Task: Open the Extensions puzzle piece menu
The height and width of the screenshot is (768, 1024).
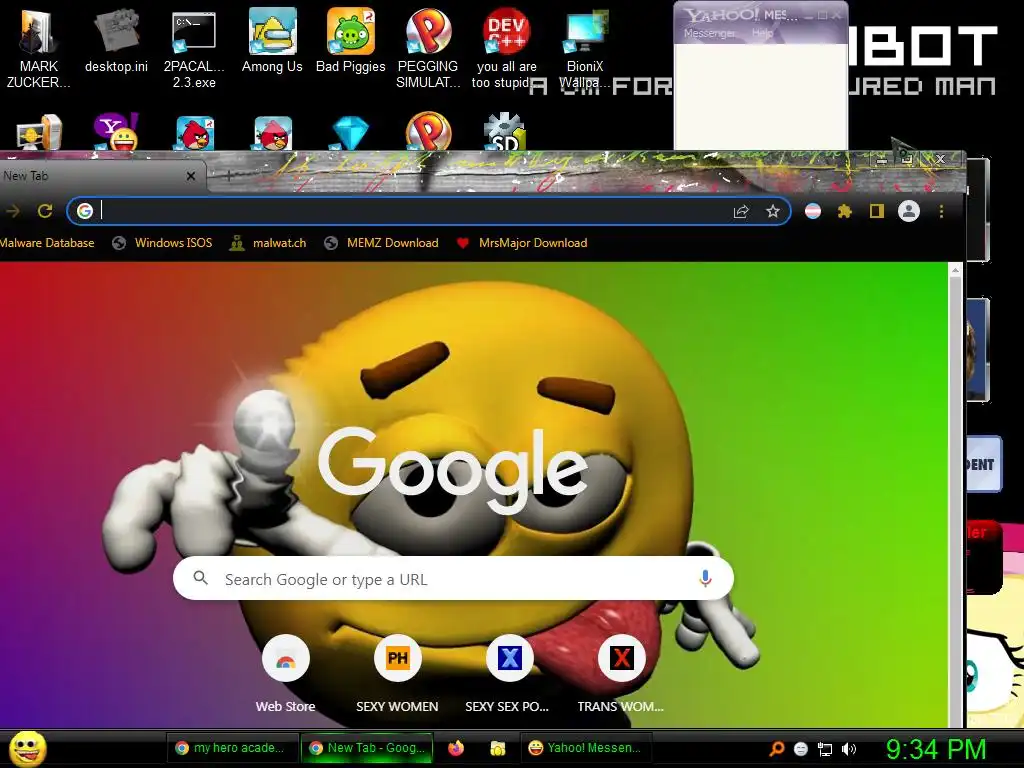Action: (x=844, y=211)
